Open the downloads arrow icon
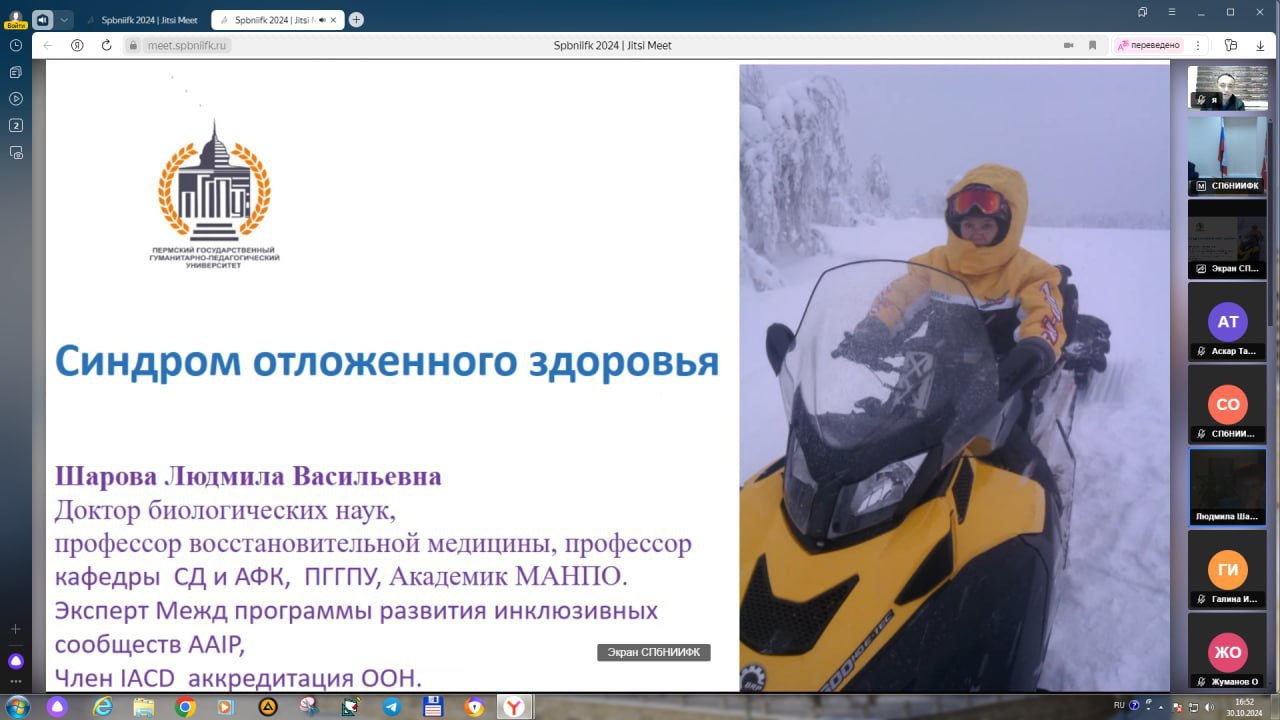This screenshot has height=720, width=1280. (1260, 45)
